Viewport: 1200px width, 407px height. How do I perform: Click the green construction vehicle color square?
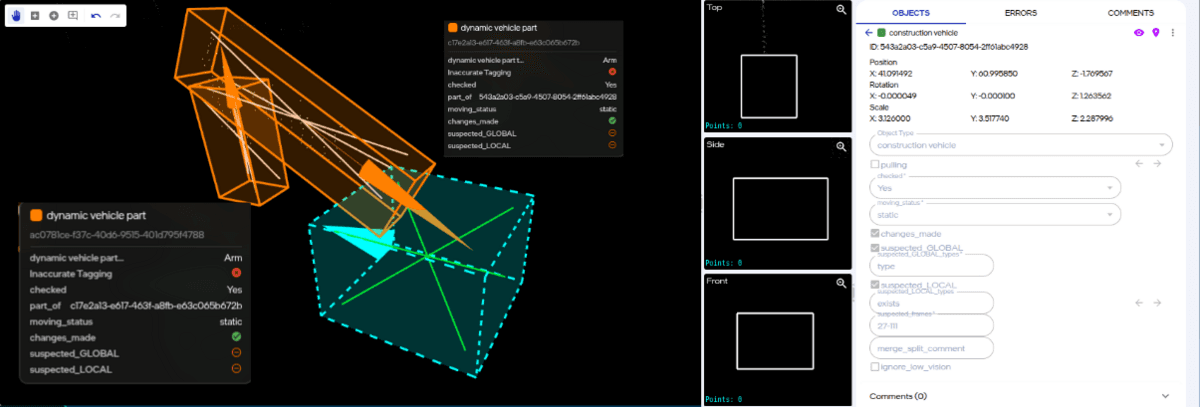[882, 33]
